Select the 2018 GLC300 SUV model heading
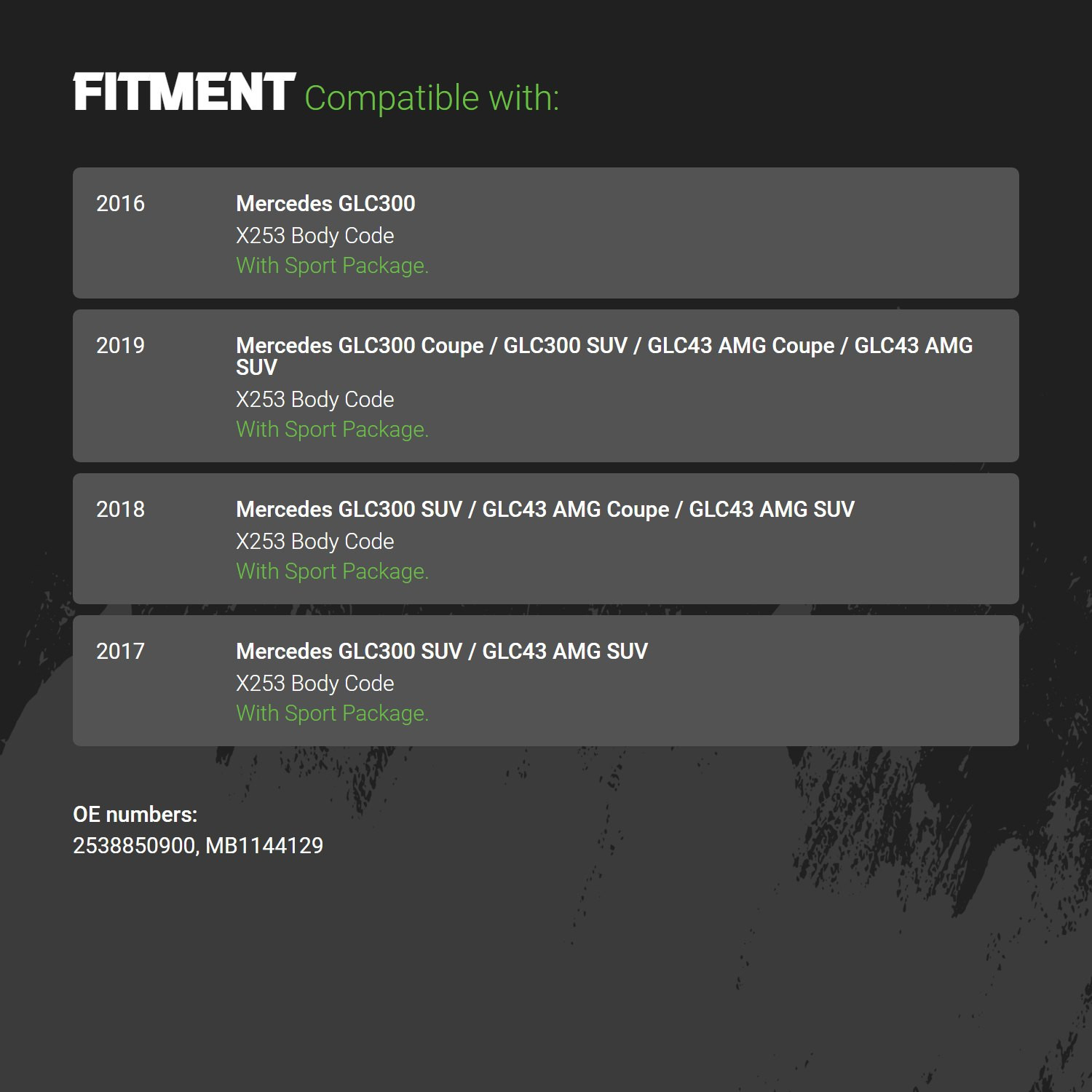 click(545, 510)
